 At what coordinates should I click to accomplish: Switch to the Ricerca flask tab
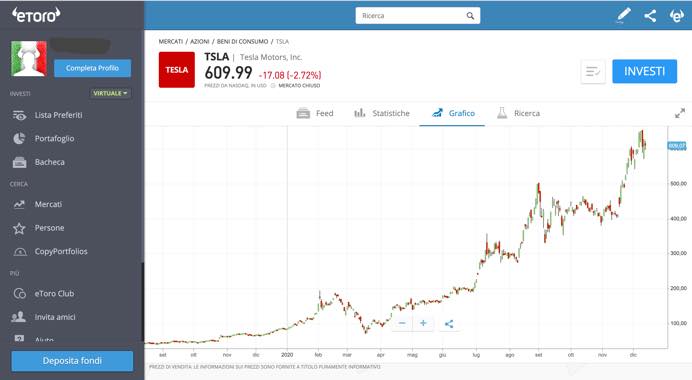[x=519, y=113]
